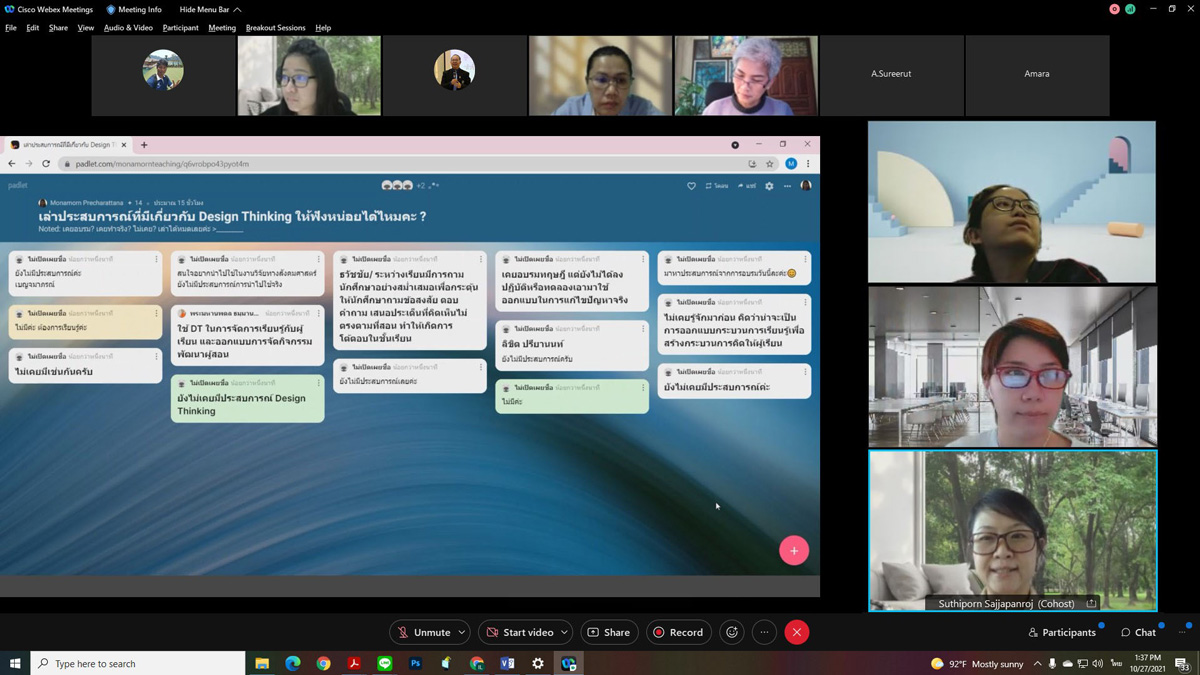Viewport: 1200px width, 675px height.
Task: Expand audio options arrow beside Unmute
Action: [x=461, y=632]
